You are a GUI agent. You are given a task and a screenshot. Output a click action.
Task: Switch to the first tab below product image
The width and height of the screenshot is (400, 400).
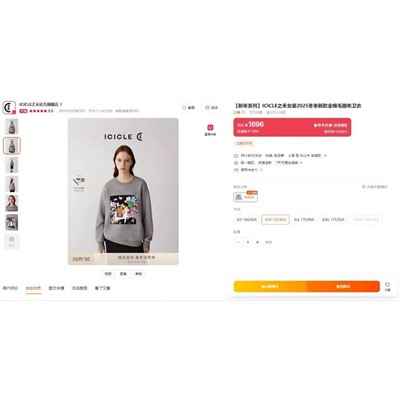10,288
